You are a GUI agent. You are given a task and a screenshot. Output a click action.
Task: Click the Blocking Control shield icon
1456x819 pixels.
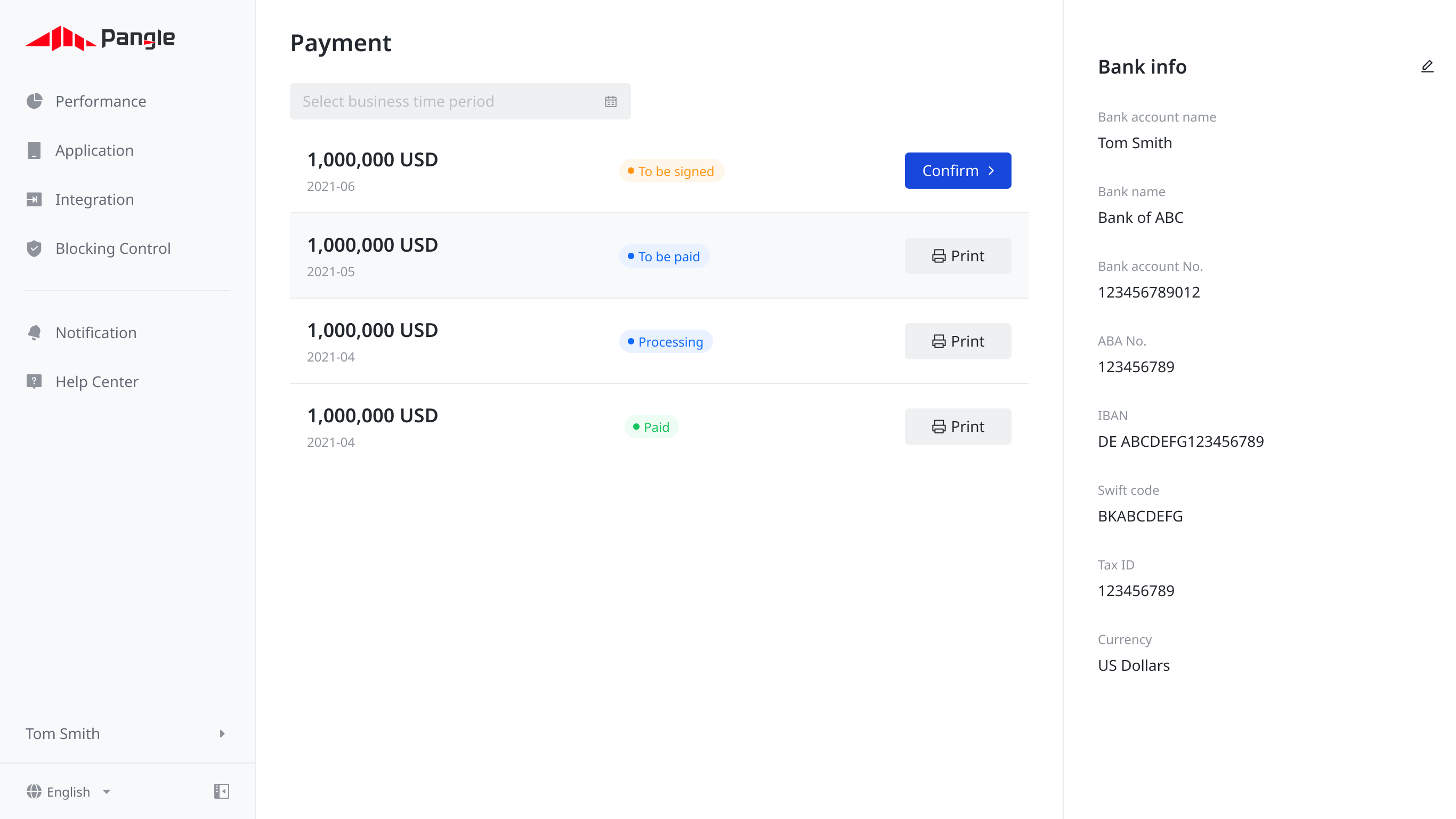[34, 248]
